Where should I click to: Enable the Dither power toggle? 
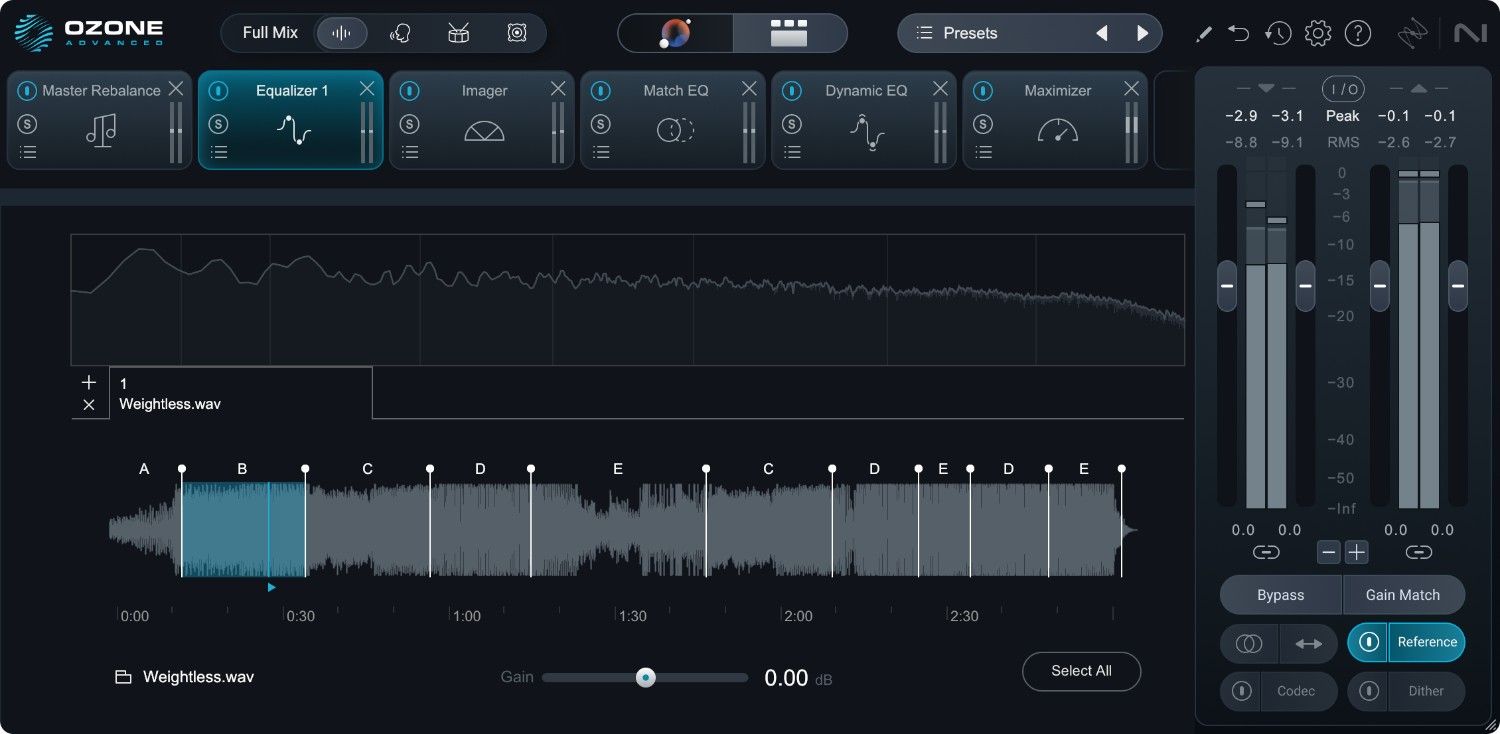point(1369,691)
